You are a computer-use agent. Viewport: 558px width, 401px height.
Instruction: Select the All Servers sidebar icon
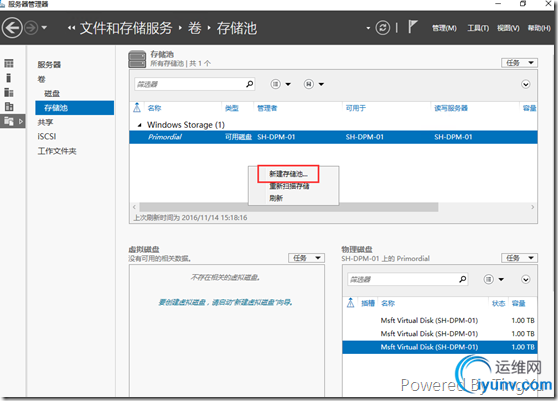(9, 93)
